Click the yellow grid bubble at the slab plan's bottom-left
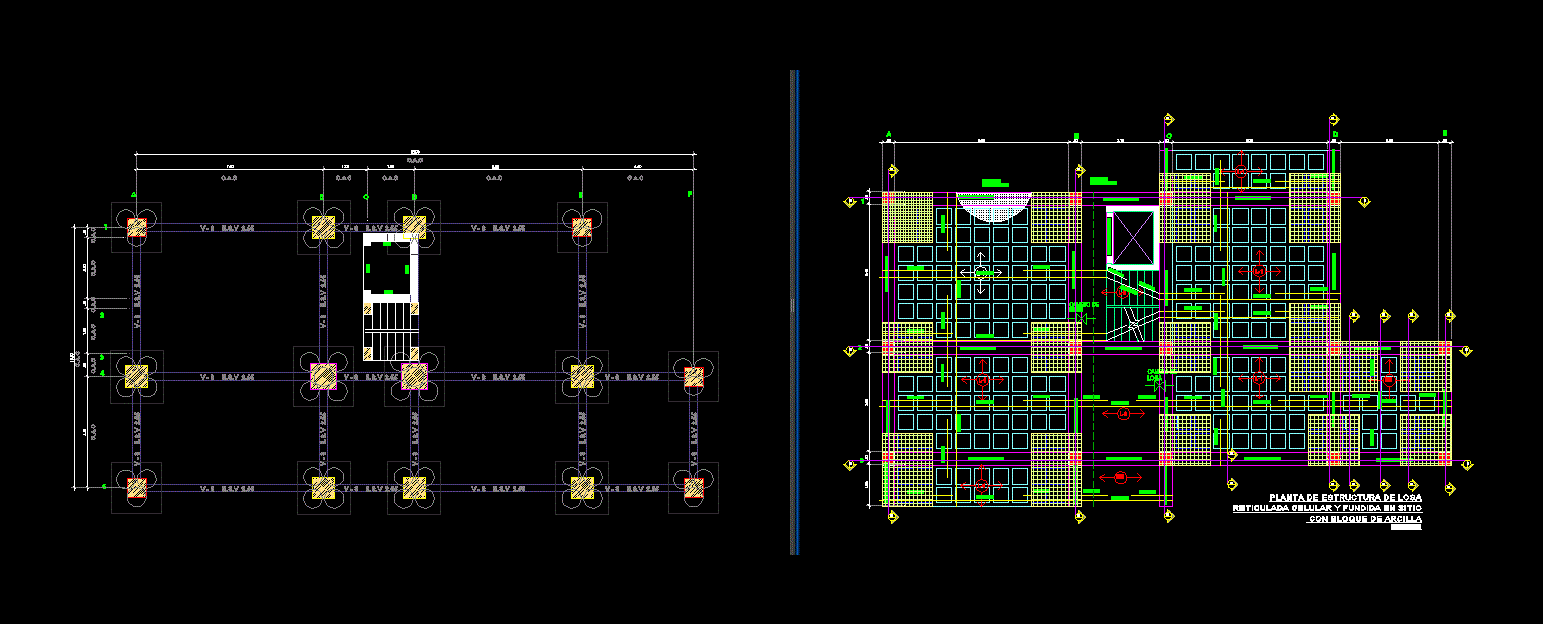Image resolution: width=1543 pixels, height=624 pixels. tap(892, 517)
